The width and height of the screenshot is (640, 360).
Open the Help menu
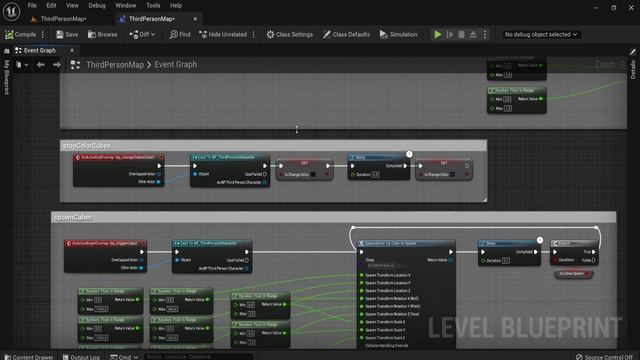pyautogui.click(x=176, y=5)
